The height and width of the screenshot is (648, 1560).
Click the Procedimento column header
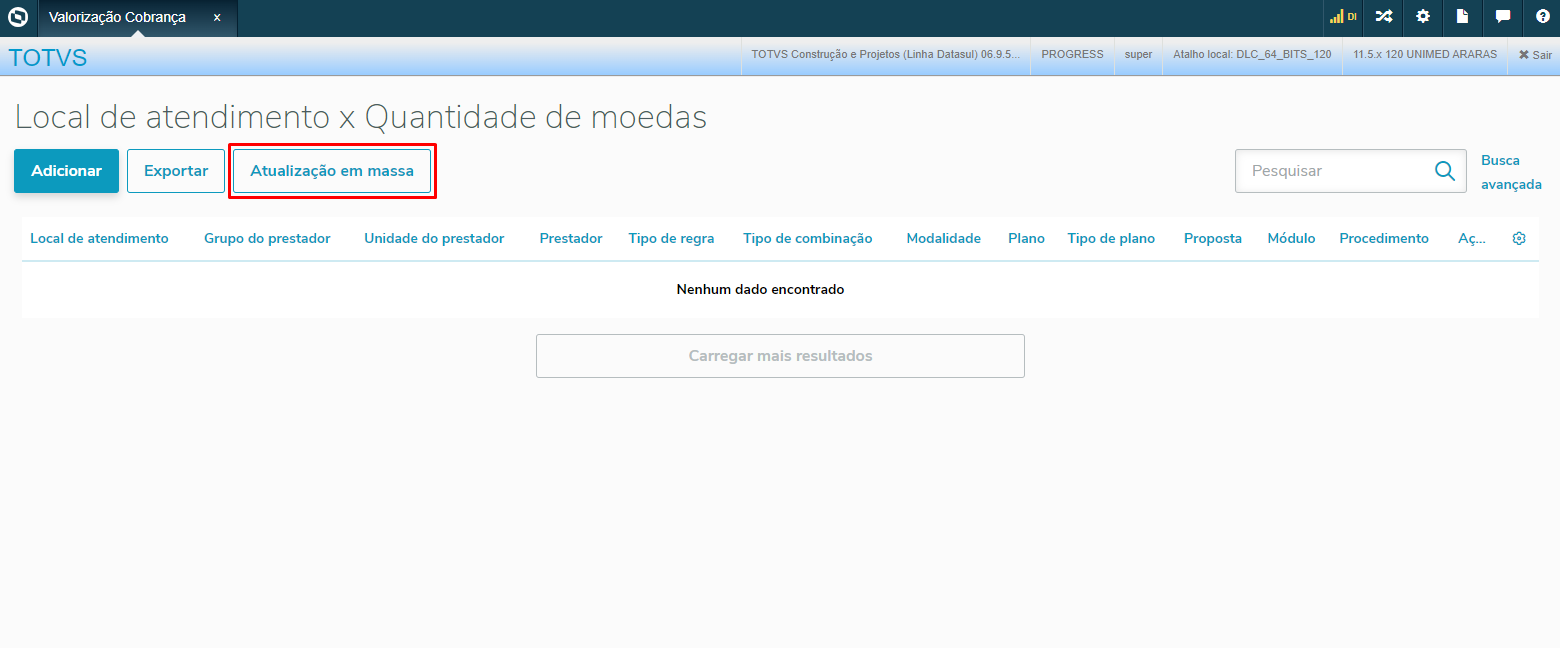(x=1384, y=238)
